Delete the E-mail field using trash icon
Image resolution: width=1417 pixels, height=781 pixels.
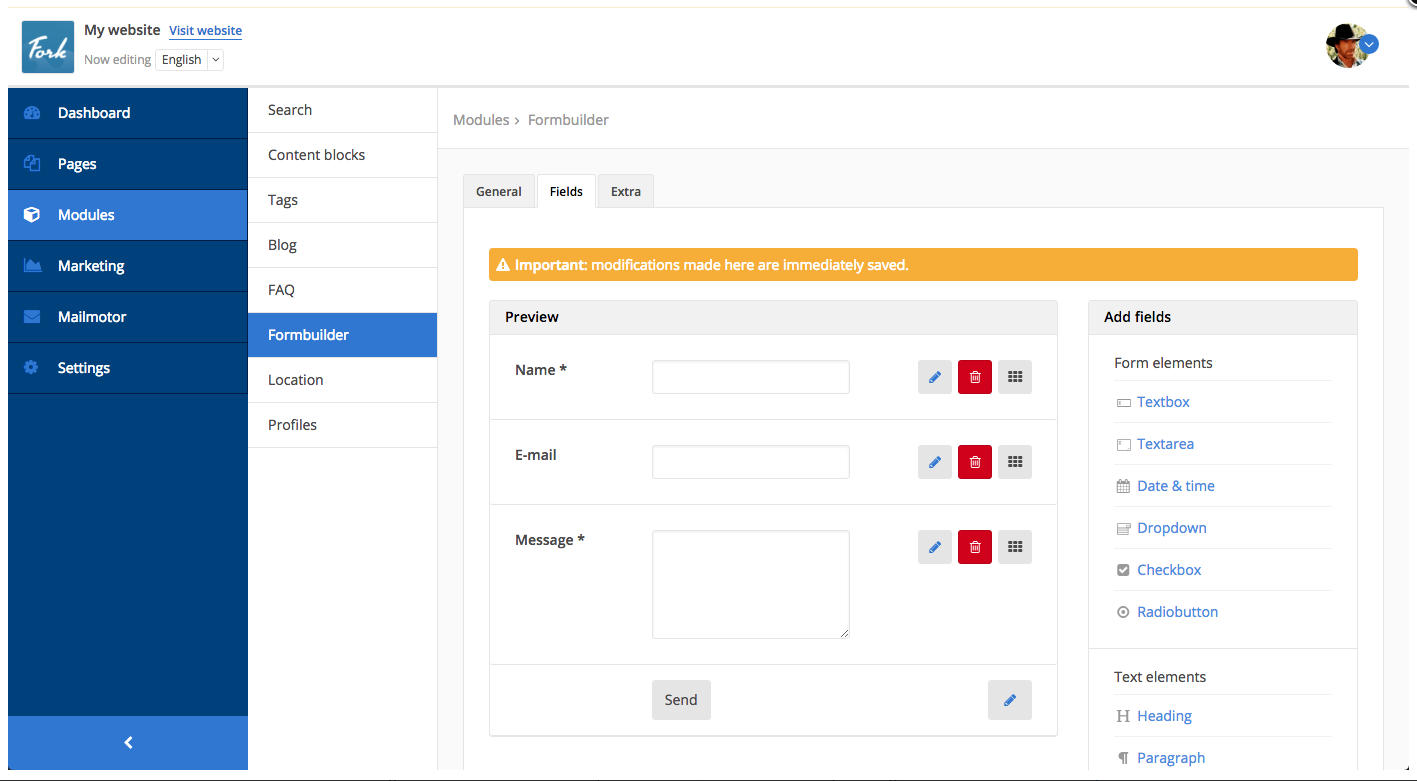[975, 462]
